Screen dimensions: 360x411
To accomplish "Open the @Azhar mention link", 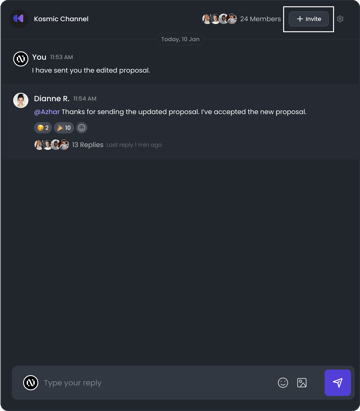I will (47, 112).
